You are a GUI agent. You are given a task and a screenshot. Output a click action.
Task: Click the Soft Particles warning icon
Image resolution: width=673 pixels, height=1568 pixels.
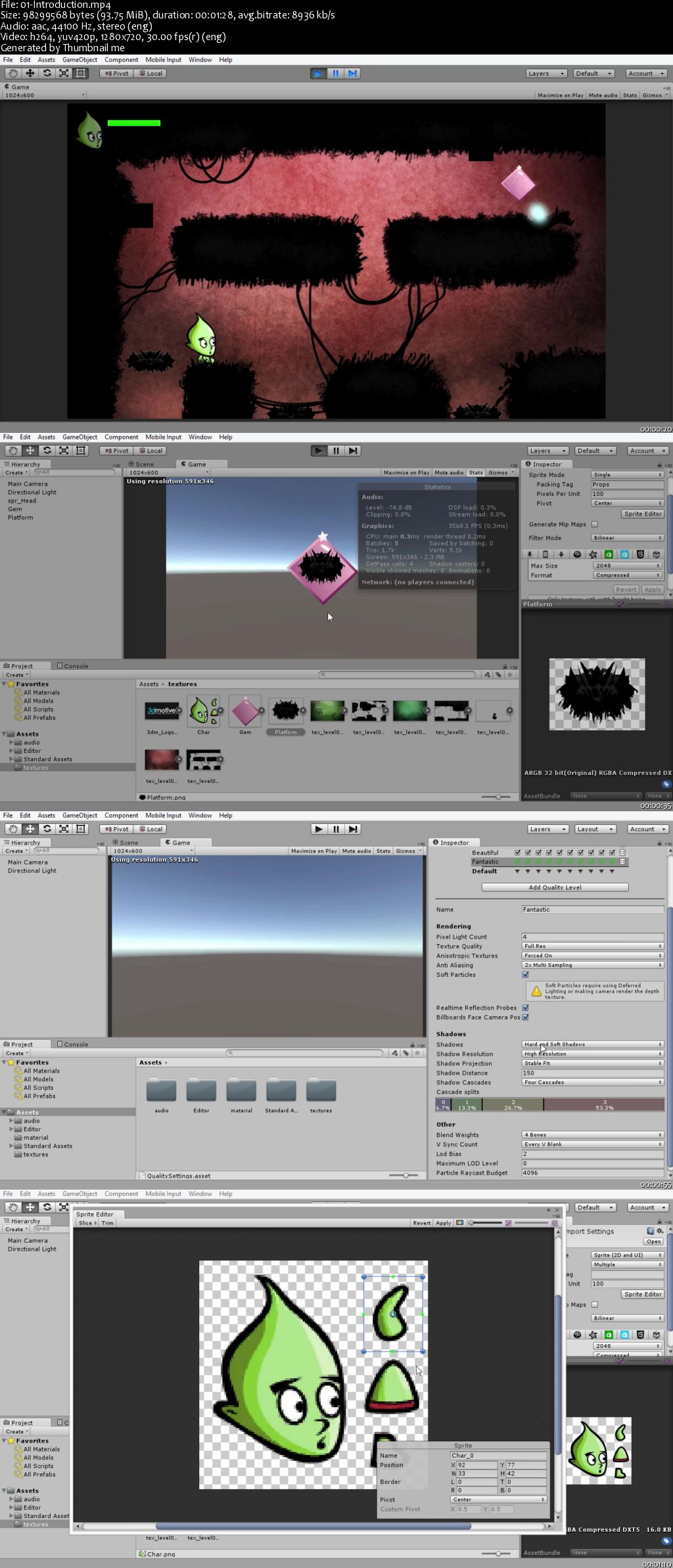point(536,991)
